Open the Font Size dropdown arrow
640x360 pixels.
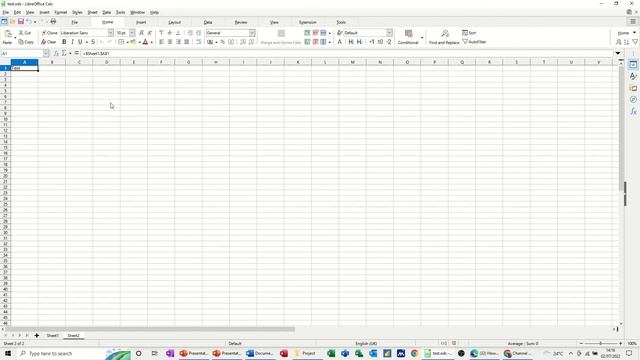(x=132, y=33)
